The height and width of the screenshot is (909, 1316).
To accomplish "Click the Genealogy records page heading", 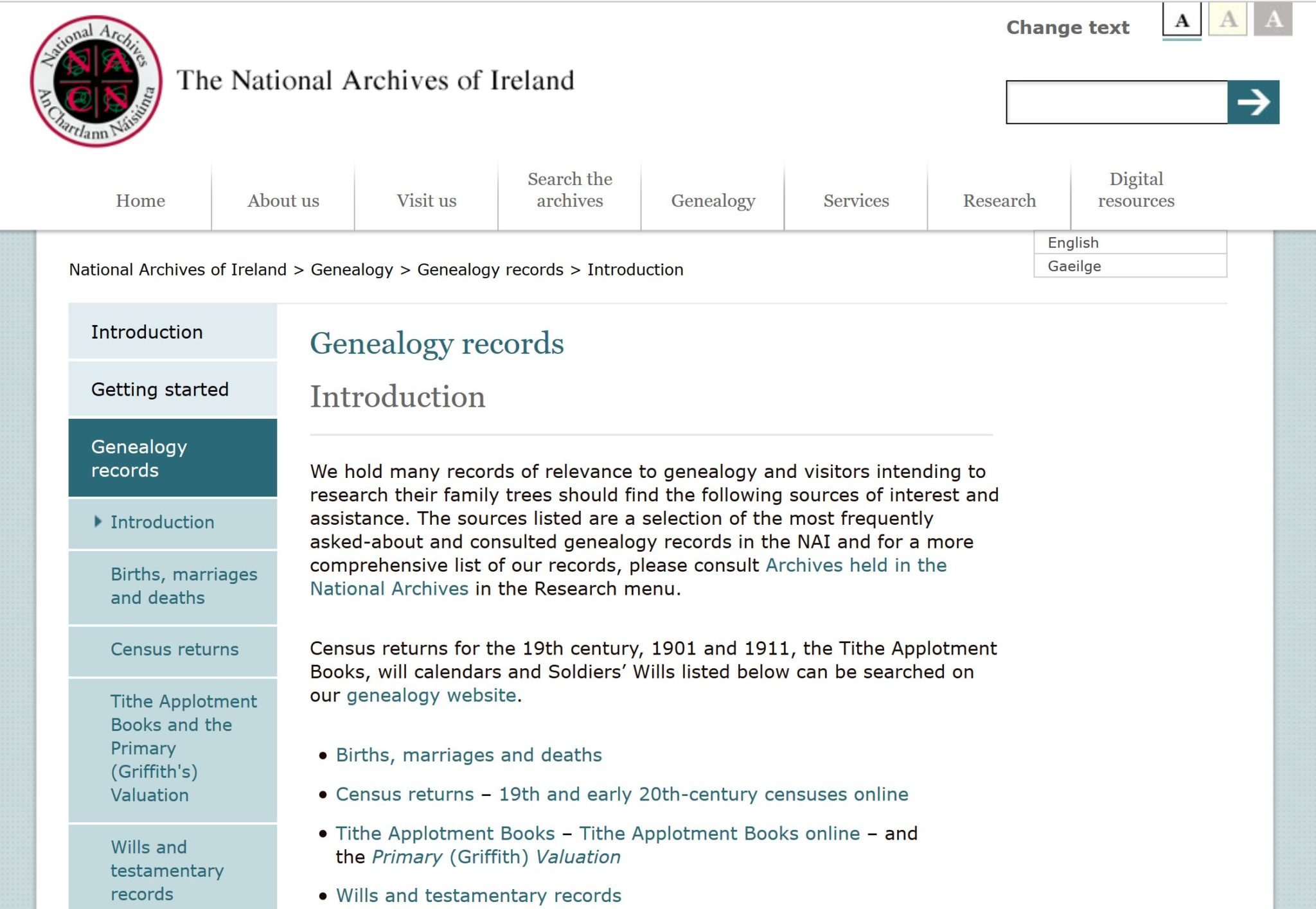I will click(437, 344).
